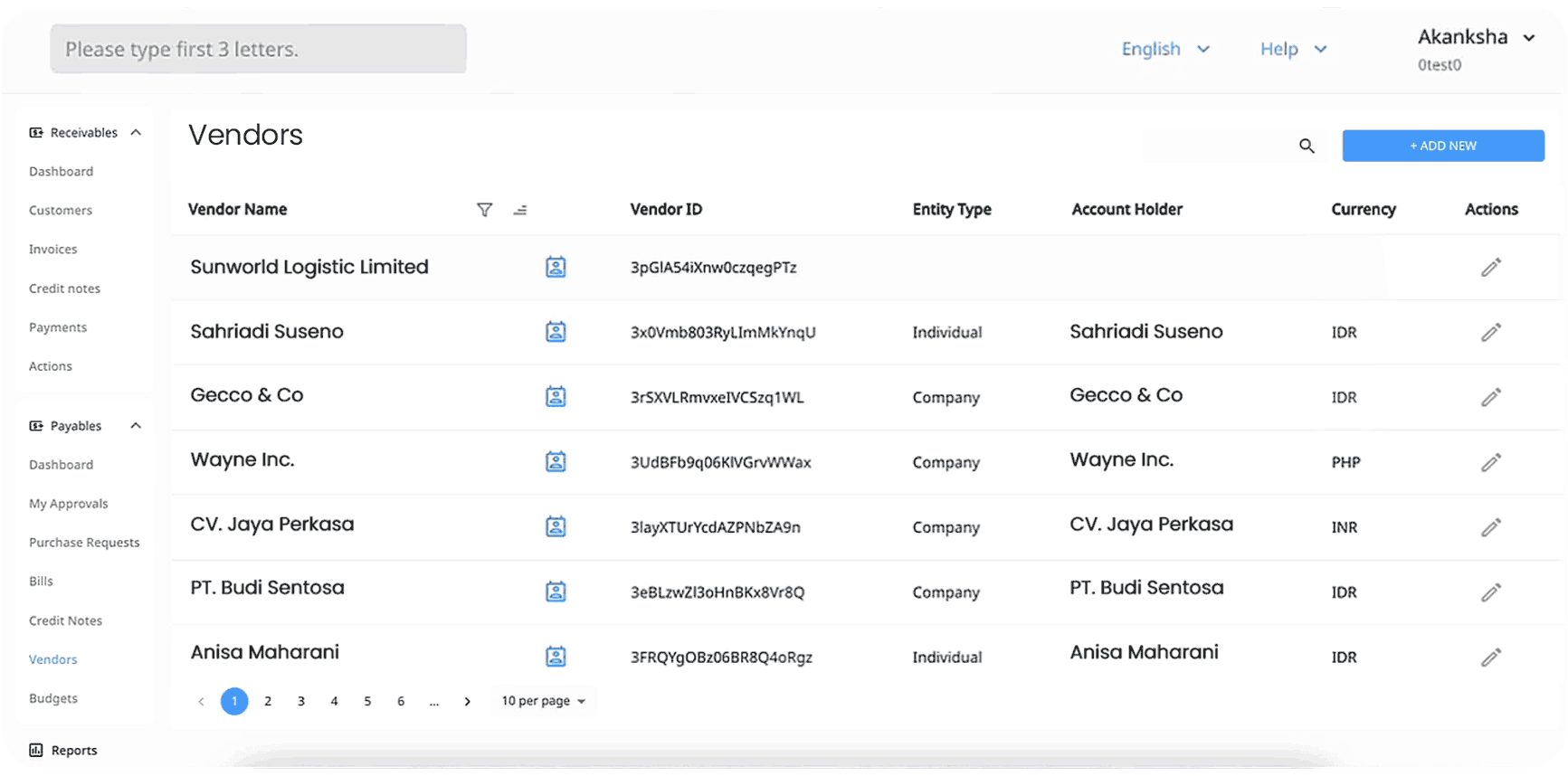Click vendor name Wayne Inc. in first column

pos(242,459)
